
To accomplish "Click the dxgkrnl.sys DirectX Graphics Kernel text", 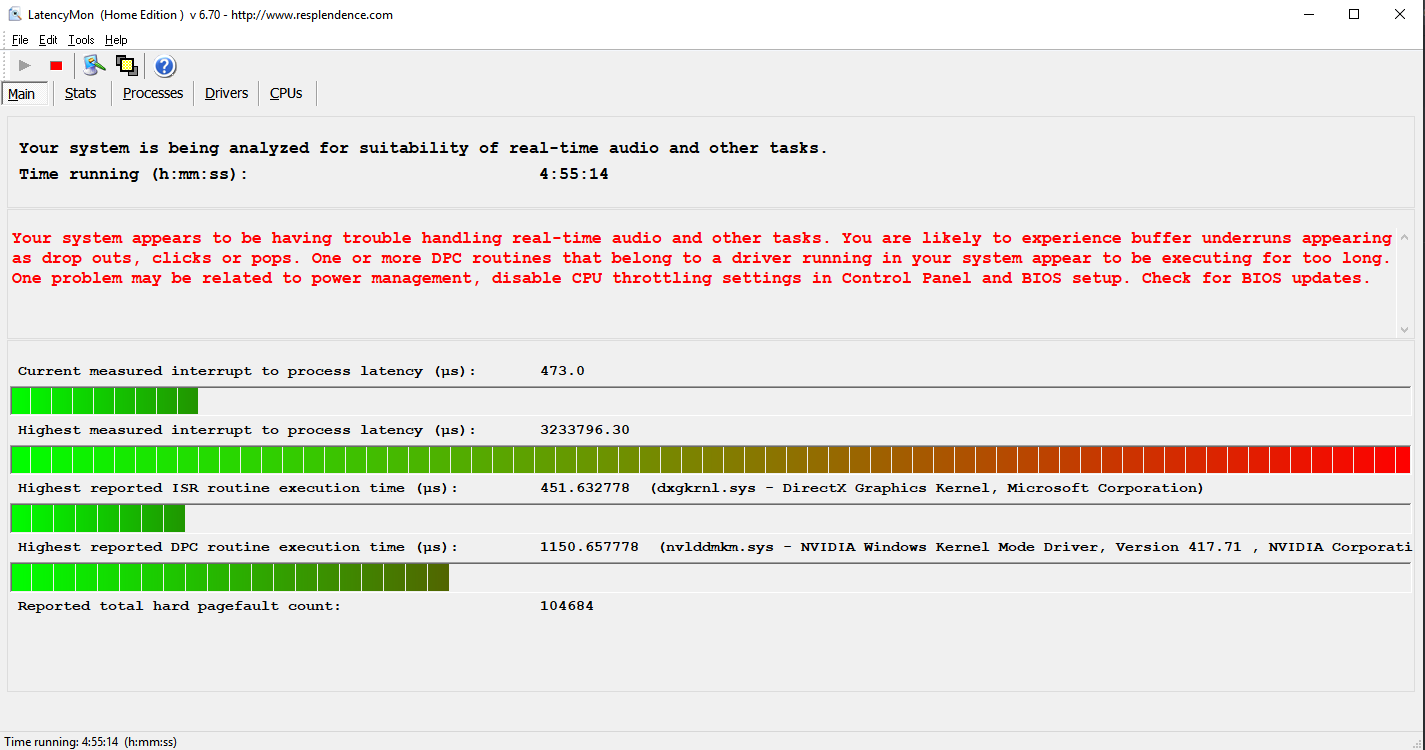I will pyautogui.click(x=927, y=488).
